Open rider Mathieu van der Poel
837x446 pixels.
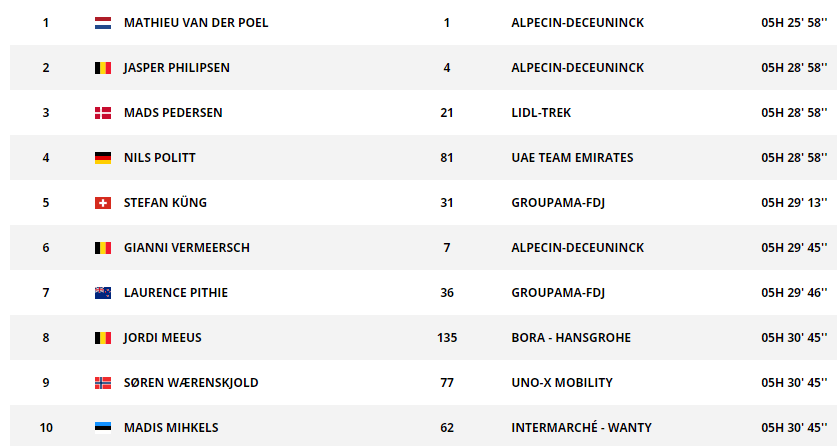[196, 23]
